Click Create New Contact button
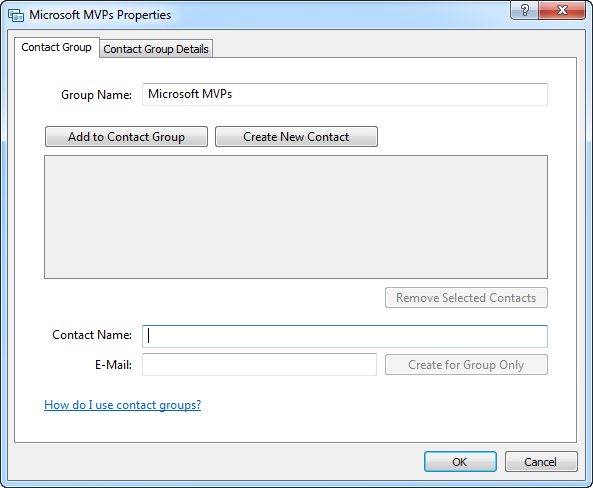593x488 pixels. coord(296,137)
